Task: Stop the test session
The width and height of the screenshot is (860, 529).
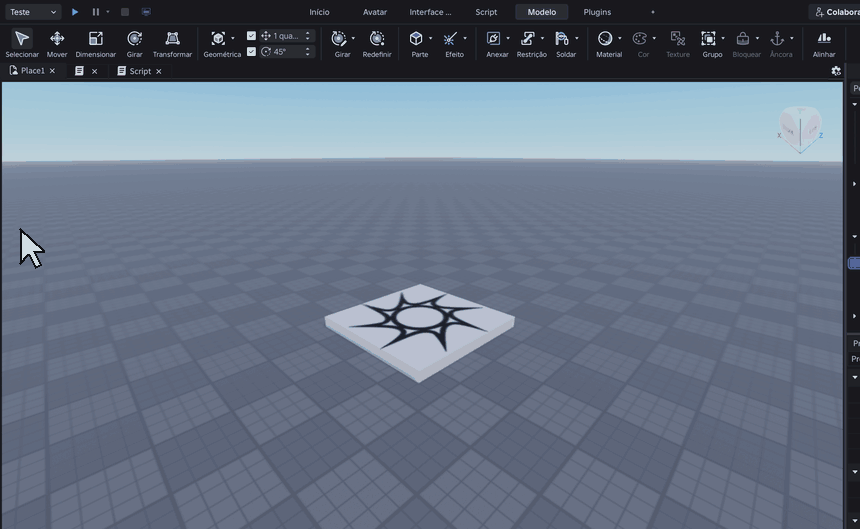Action: click(125, 12)
